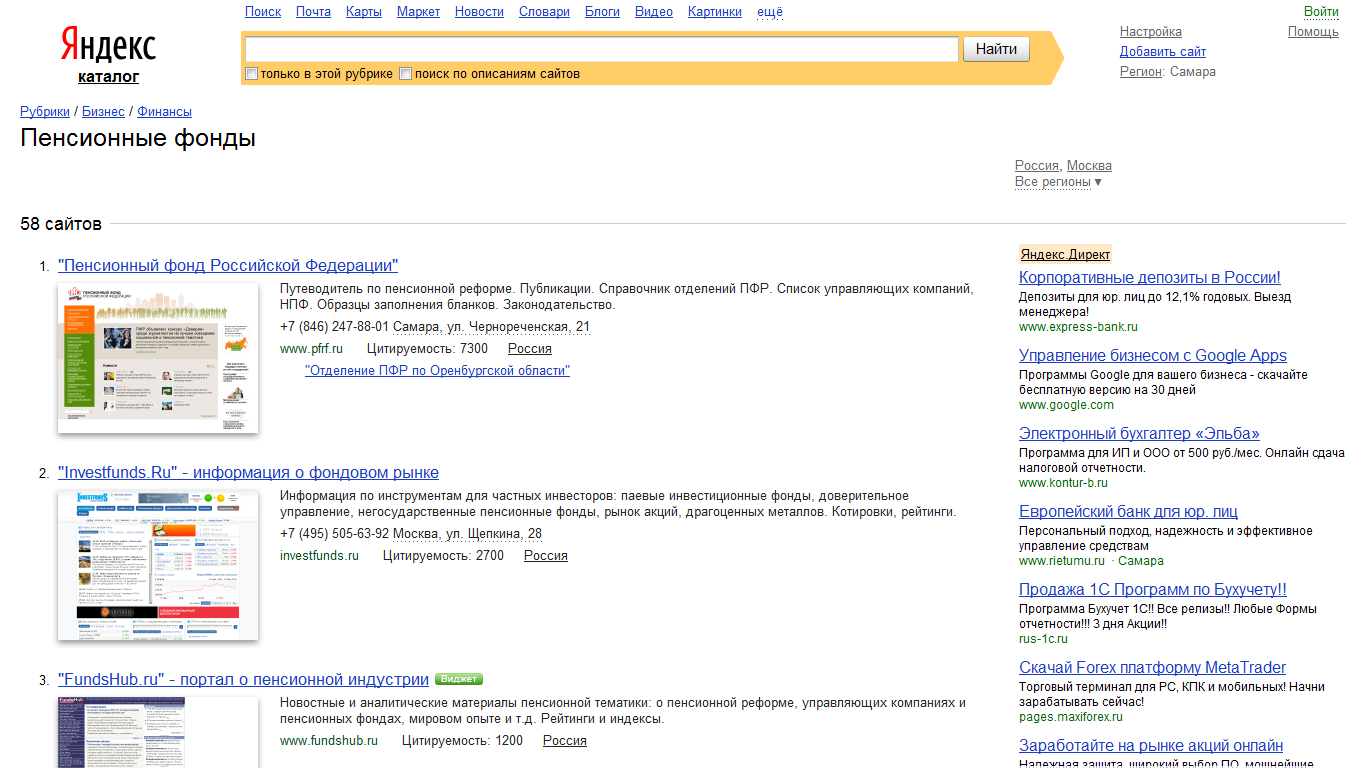The height and width of the screenshot is (768, 1366).
Task: Open the 'ещё' services menu
Action: [x=770, y=12]
